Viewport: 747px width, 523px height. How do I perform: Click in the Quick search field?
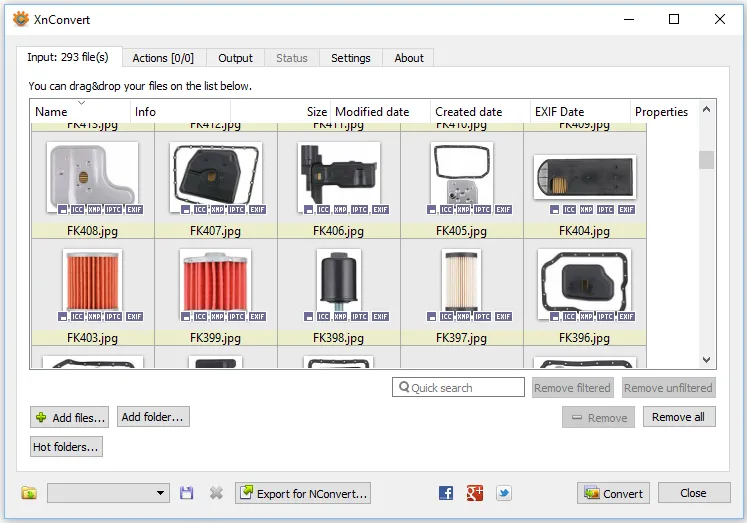465,388
